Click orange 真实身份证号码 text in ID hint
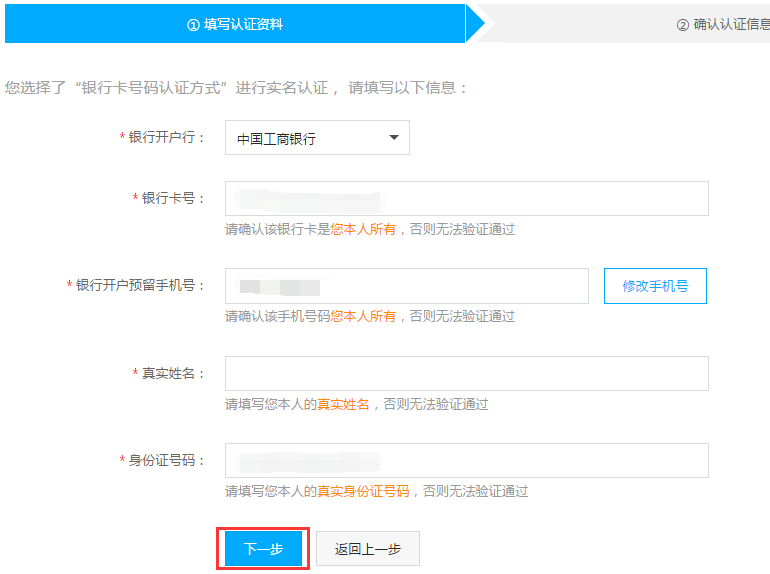Image resolution: width=770 pixels, height=574 pixels. (x=363, y=491)
